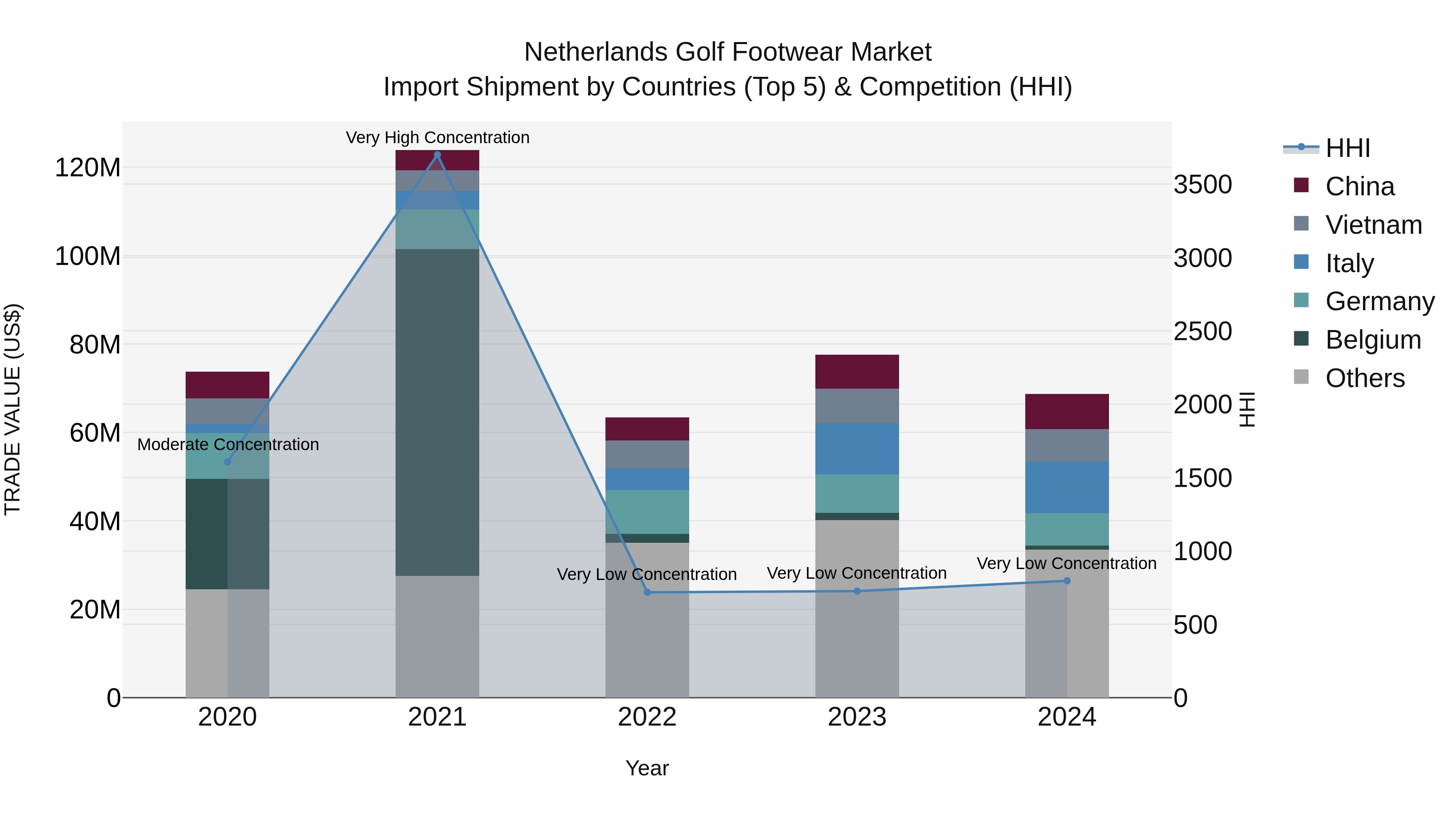The width and height of the screenshot is (1456, 819).
Task: Click the China maroon legend swatch
Action: 1301,185
